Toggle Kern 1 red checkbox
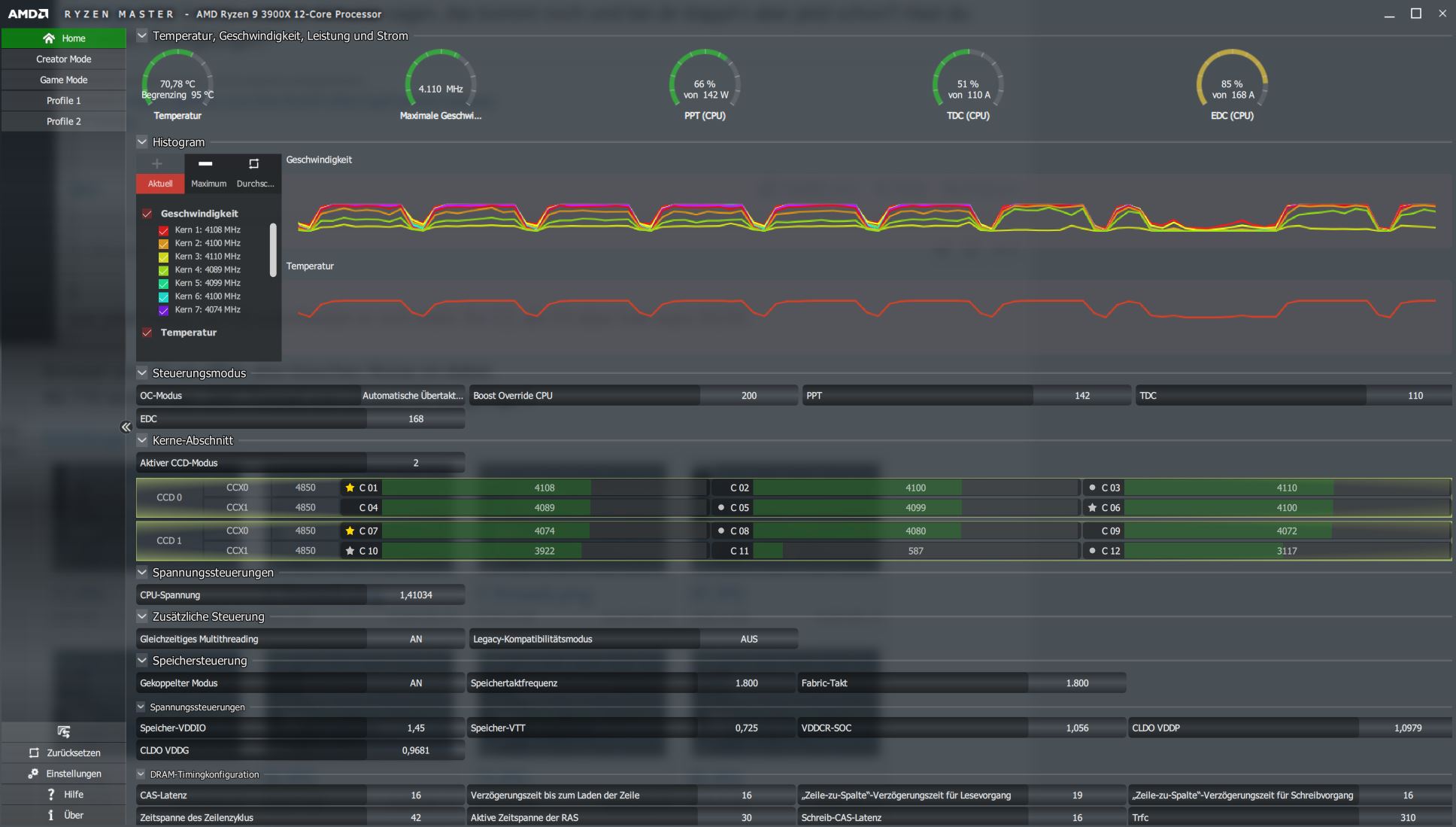 (163, 230)
